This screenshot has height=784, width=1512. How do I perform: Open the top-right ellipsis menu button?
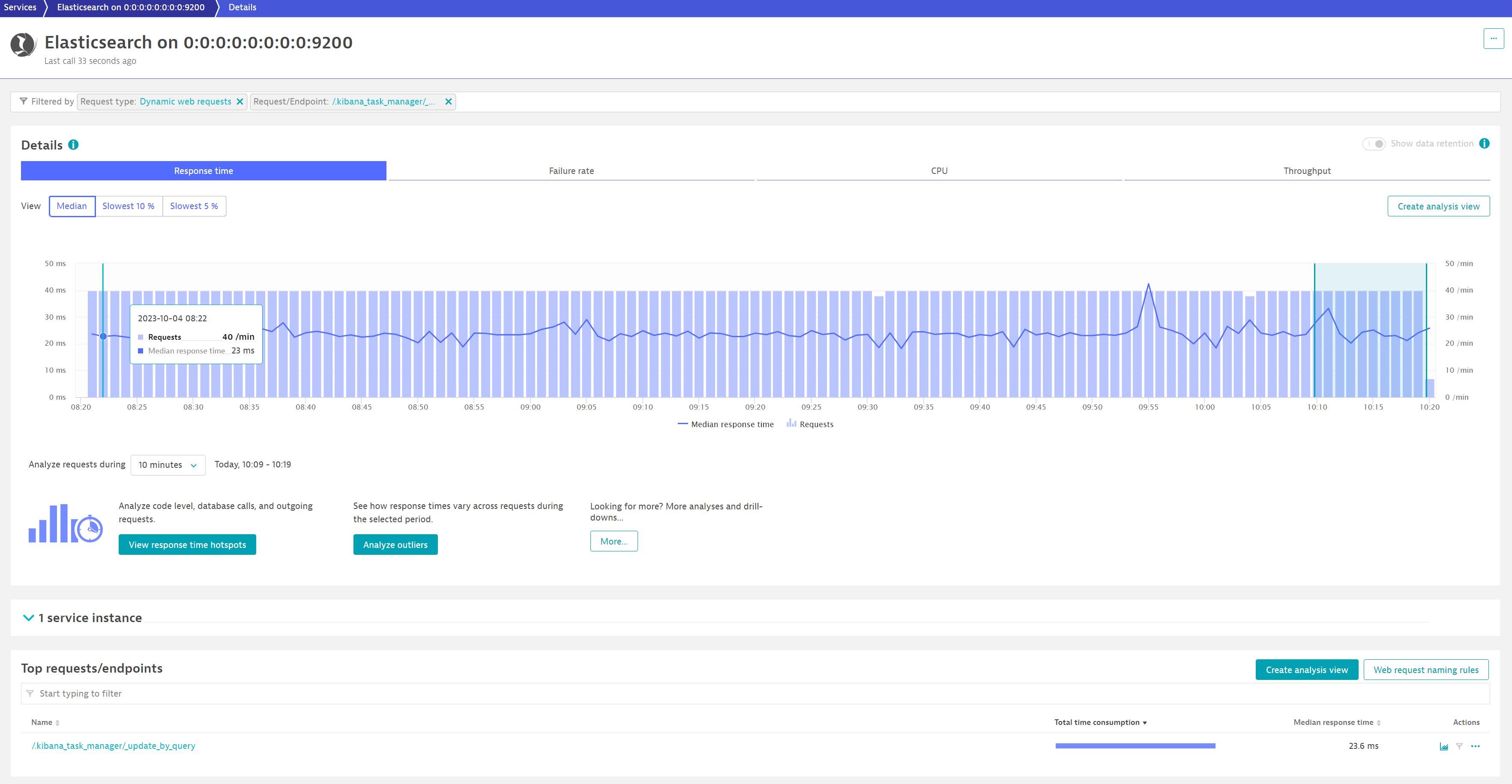1493,39
